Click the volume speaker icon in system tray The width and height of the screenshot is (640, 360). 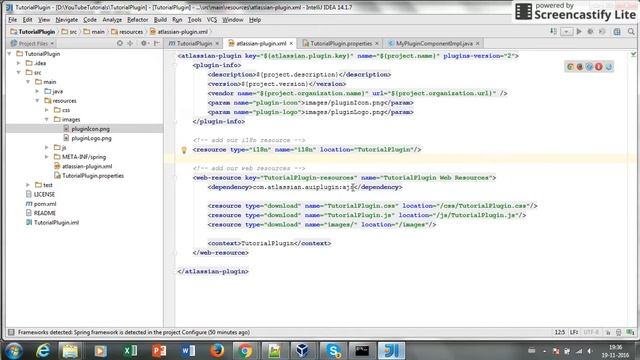[590, 351]
